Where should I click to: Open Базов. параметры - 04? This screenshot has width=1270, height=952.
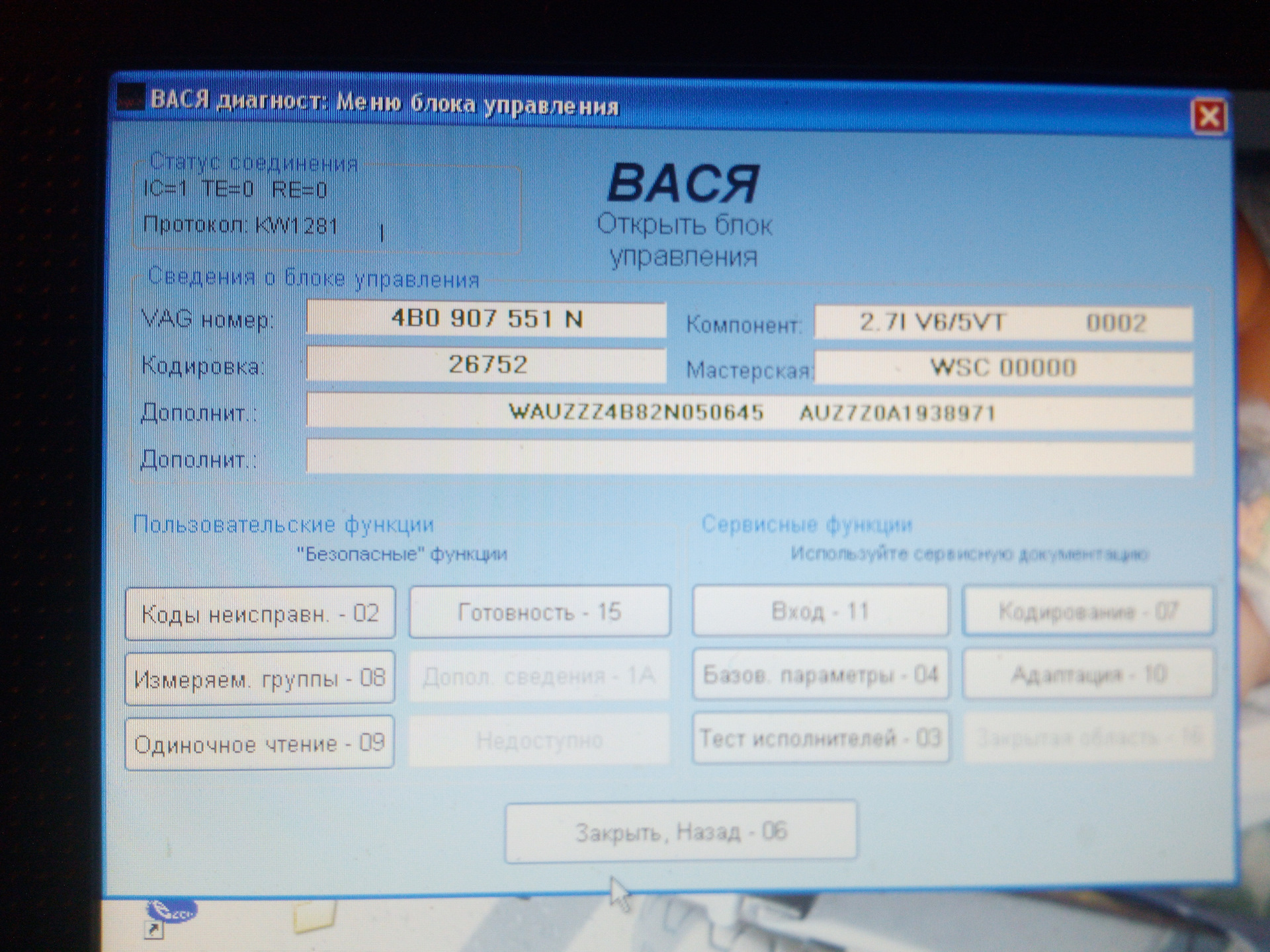point(820,674)
